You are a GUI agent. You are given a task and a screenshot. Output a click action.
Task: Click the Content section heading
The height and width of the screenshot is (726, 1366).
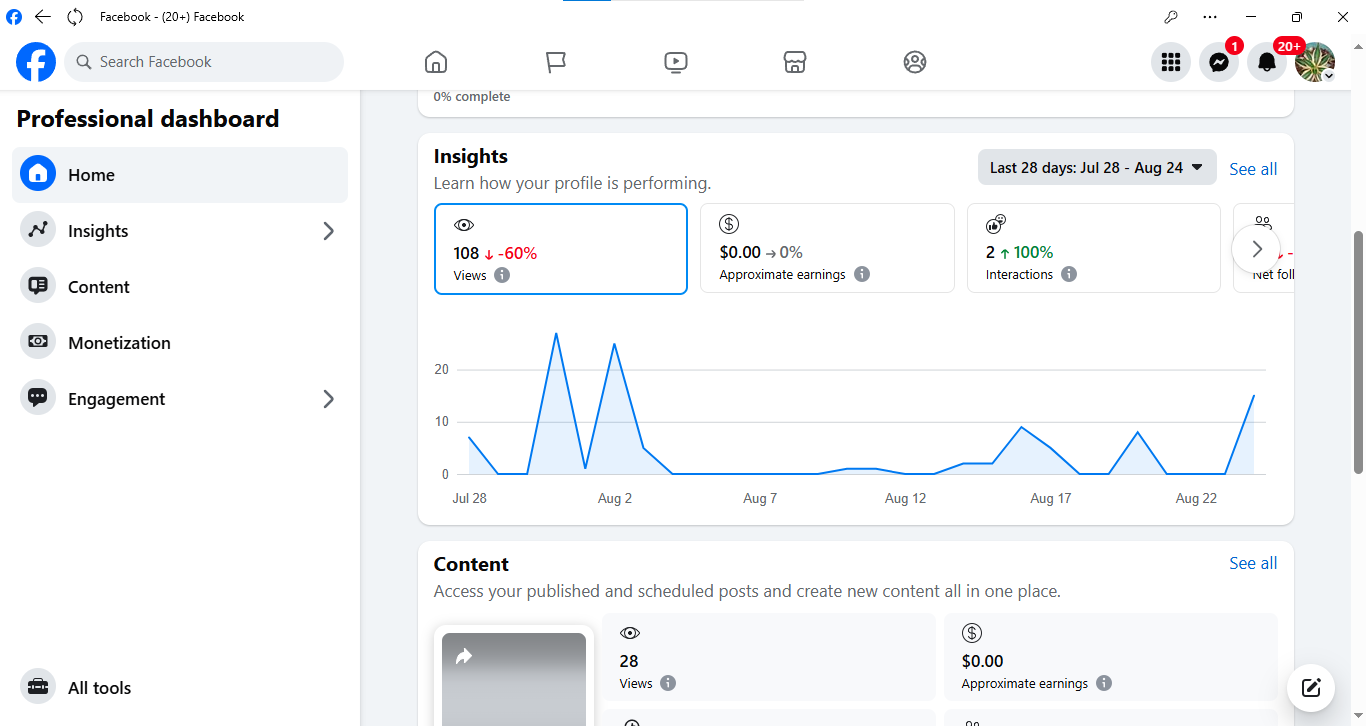pyautogui.click(x=471, y=564)
